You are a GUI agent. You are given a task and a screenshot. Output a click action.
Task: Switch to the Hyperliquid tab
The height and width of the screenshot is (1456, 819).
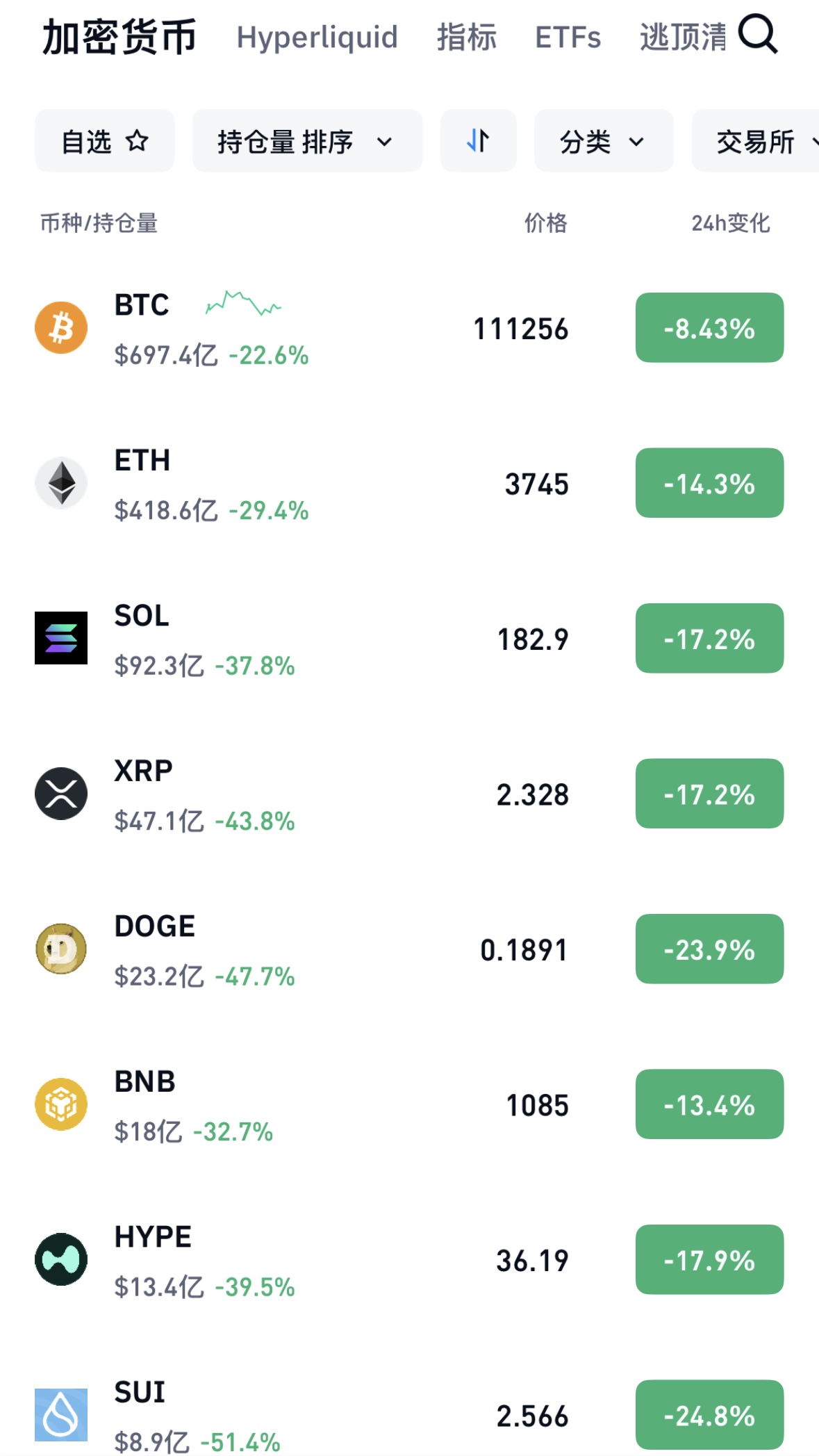click(317, 38)
